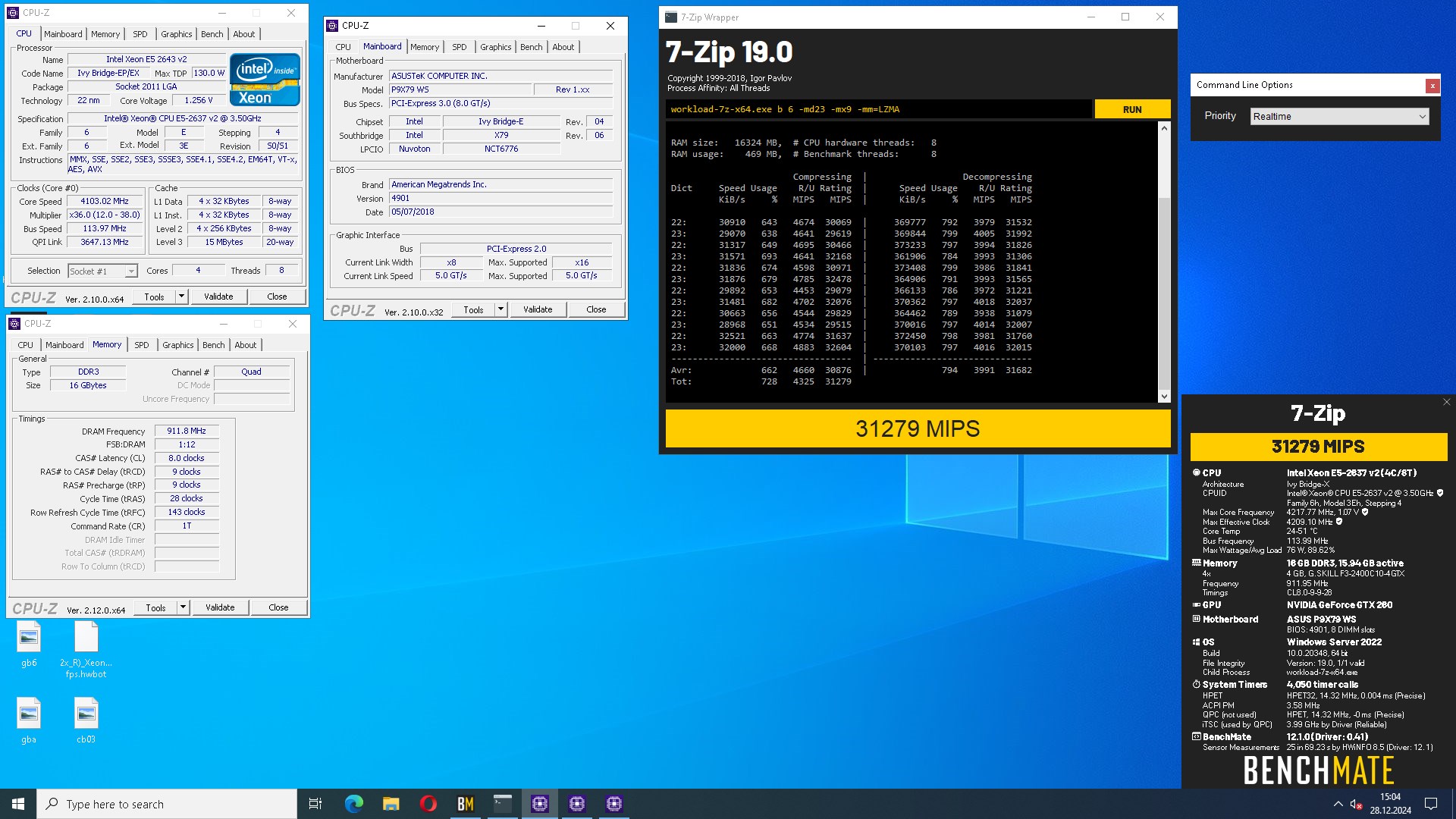This screenshot has height=819, width=1456.
Task: Show hidden system tray icons
Action: coord(1338,804)
